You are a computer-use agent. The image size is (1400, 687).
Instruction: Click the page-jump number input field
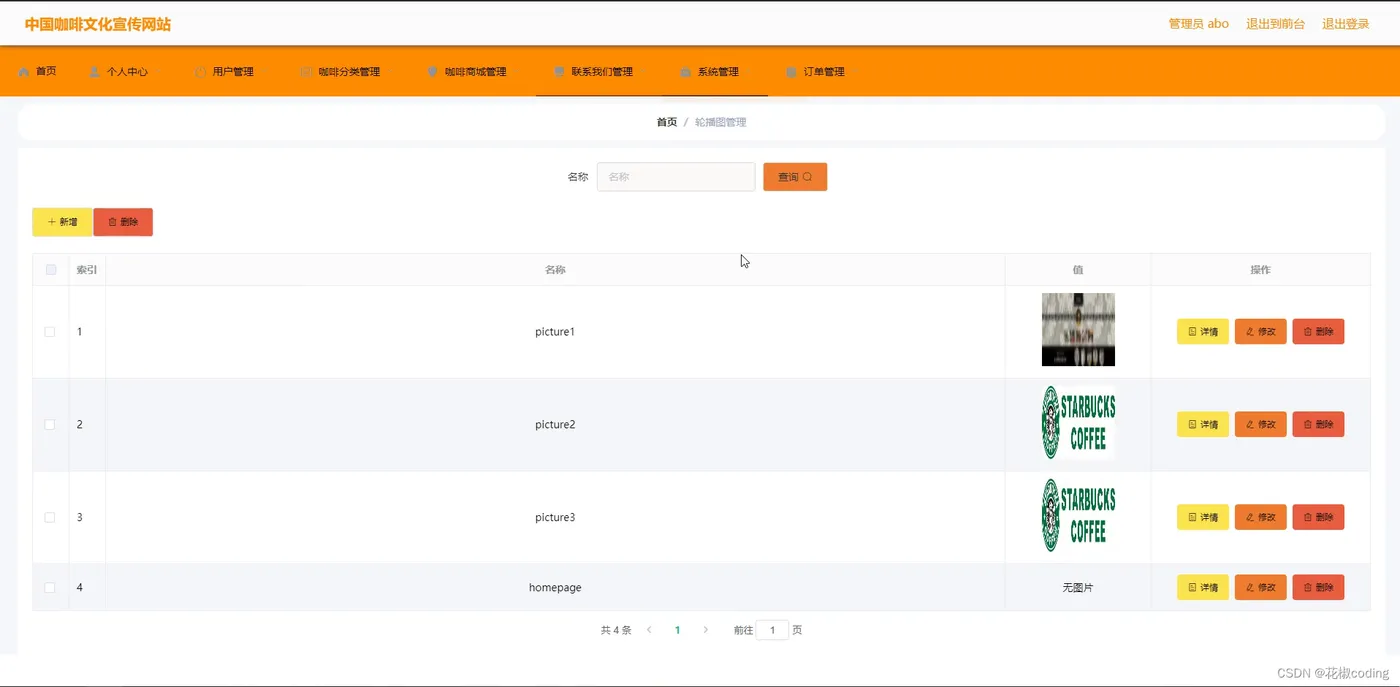point(773,631)
